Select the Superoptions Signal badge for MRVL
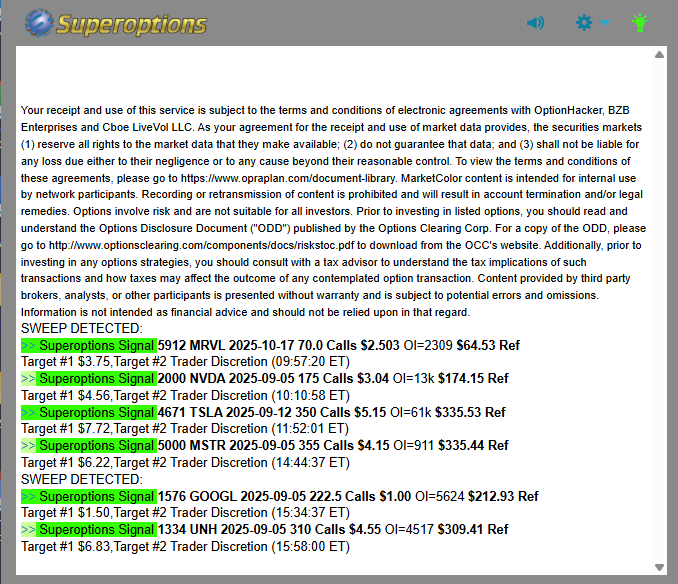Image resolution: width=678 pixels, height=584 pixels. pyautogui.click(x=89, y=345)
